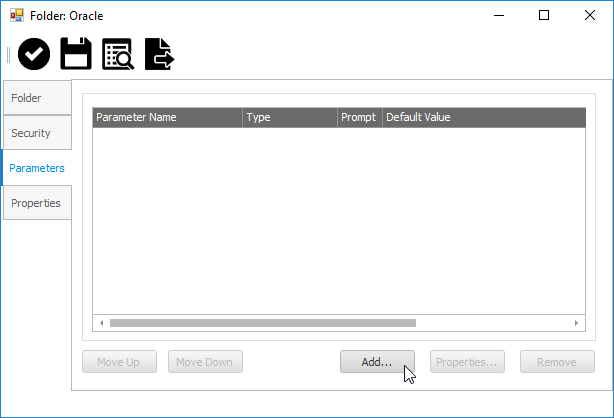The image size is (614, 418).
Task: Switch to the Folder tab
Action: coord(37,98)
